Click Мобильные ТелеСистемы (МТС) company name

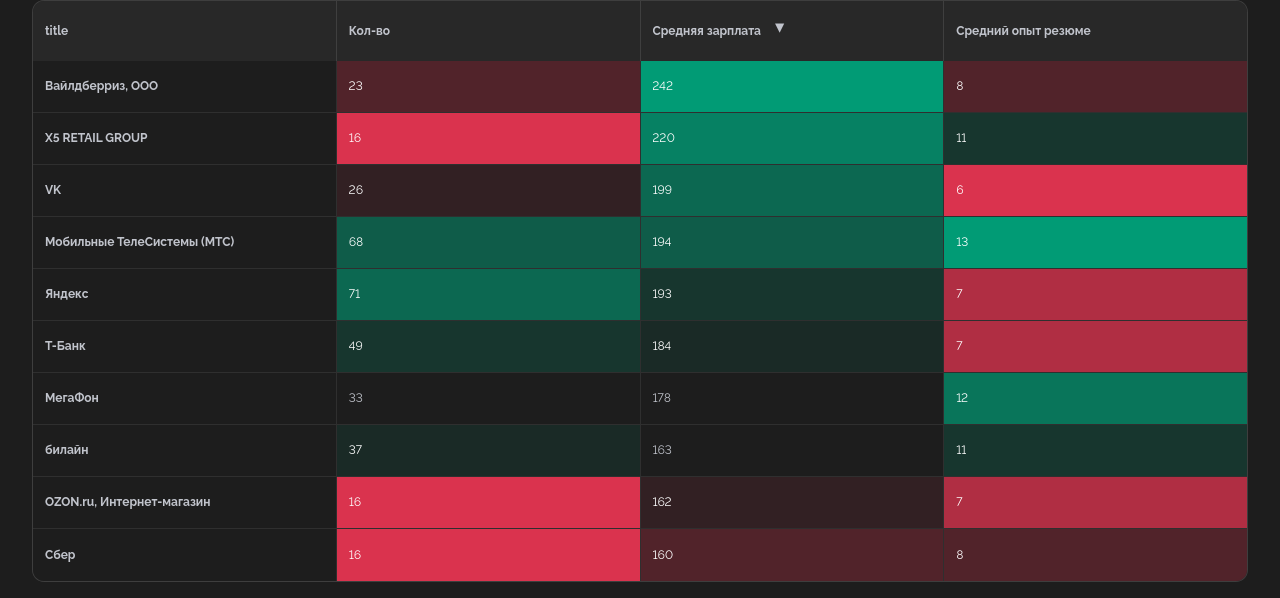[139, 242]
